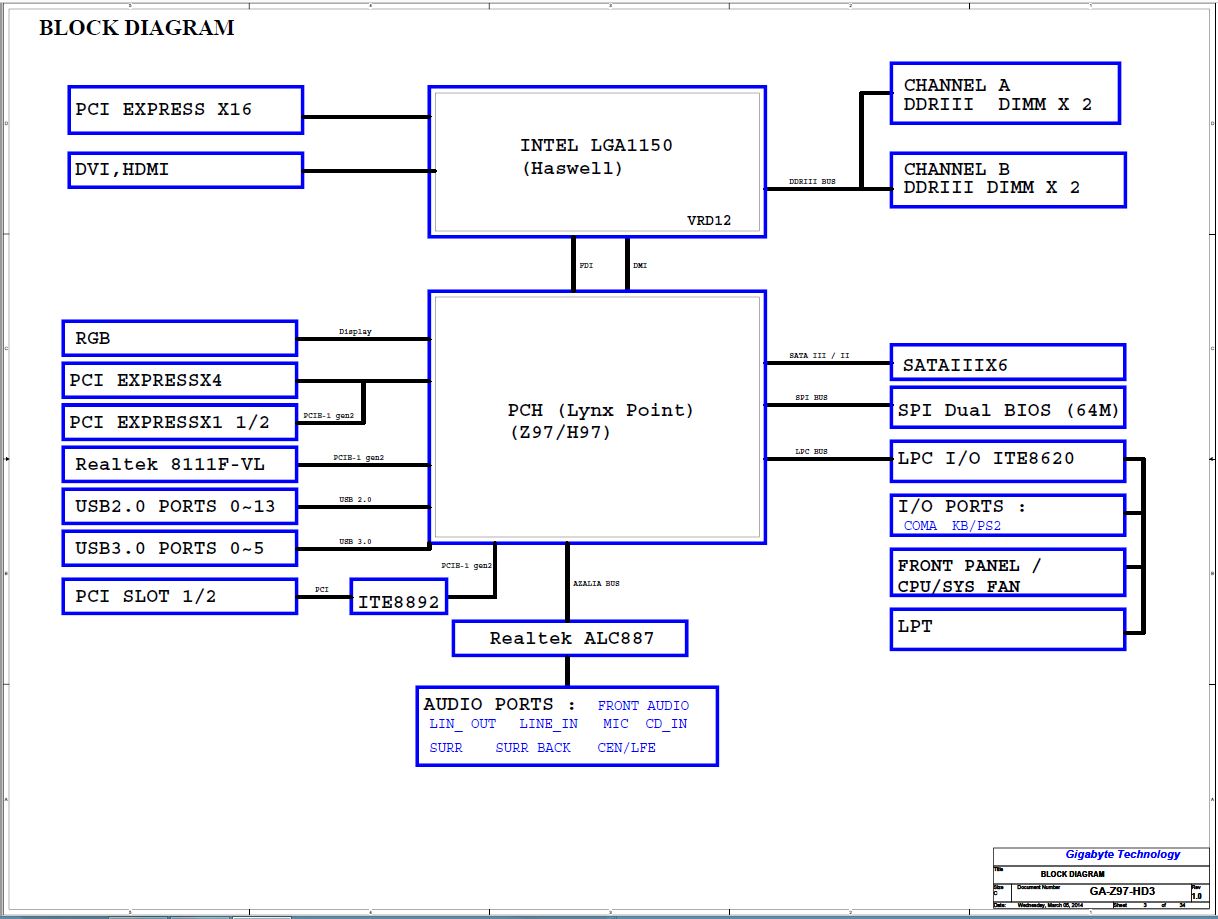1218x919 pixels.
Task: Click the SURR BACK audio label
Action: [533, 748]
